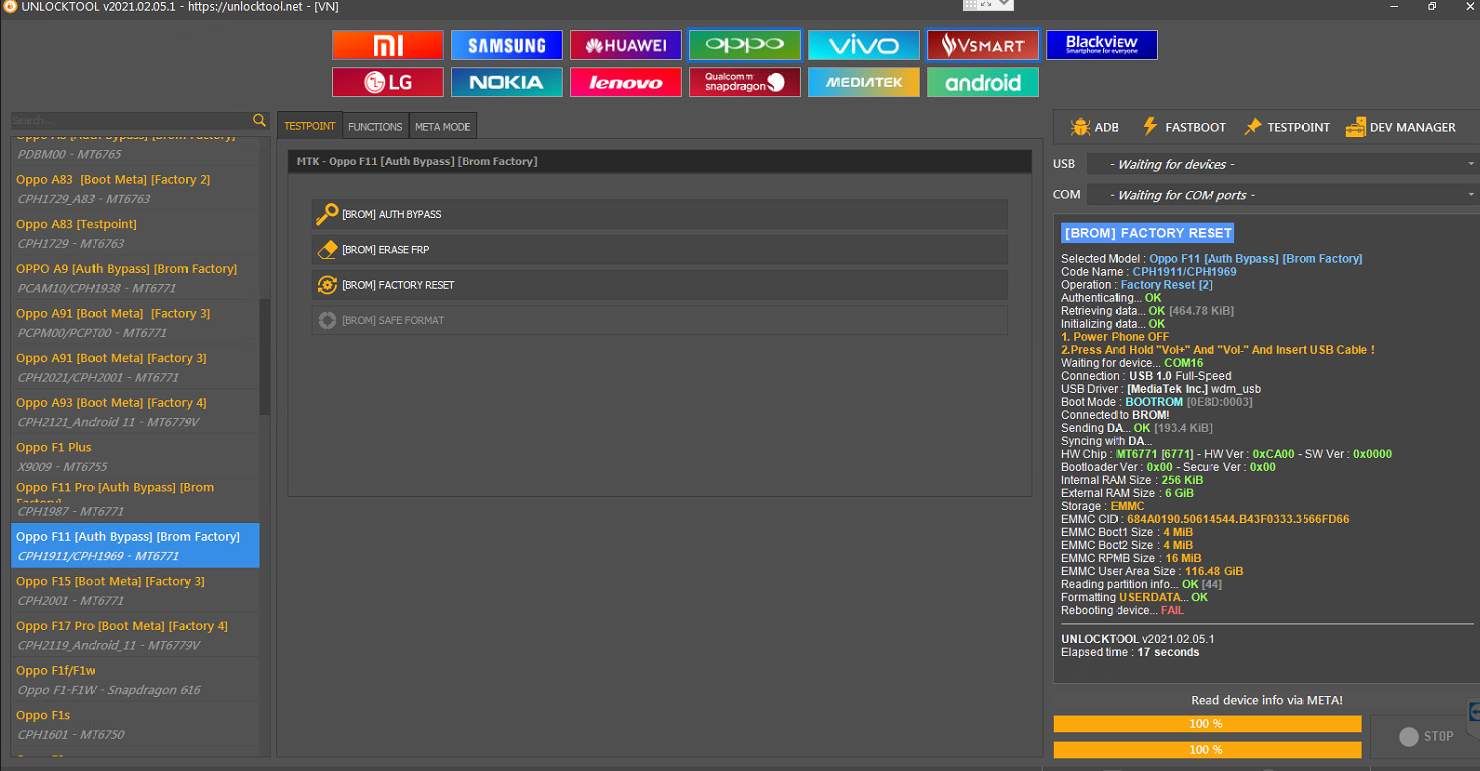Select Oppo F11 [Auth Bypass] [Brom Factory]
The width and height of the screenshot is (1480, 771).
[135, 546]
